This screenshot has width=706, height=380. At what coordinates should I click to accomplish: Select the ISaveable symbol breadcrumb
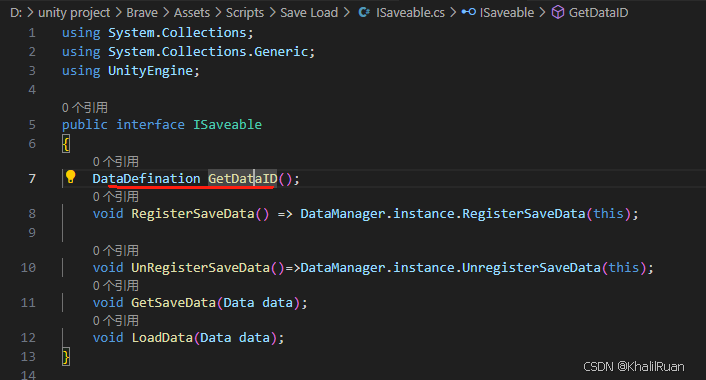(507, 13)
